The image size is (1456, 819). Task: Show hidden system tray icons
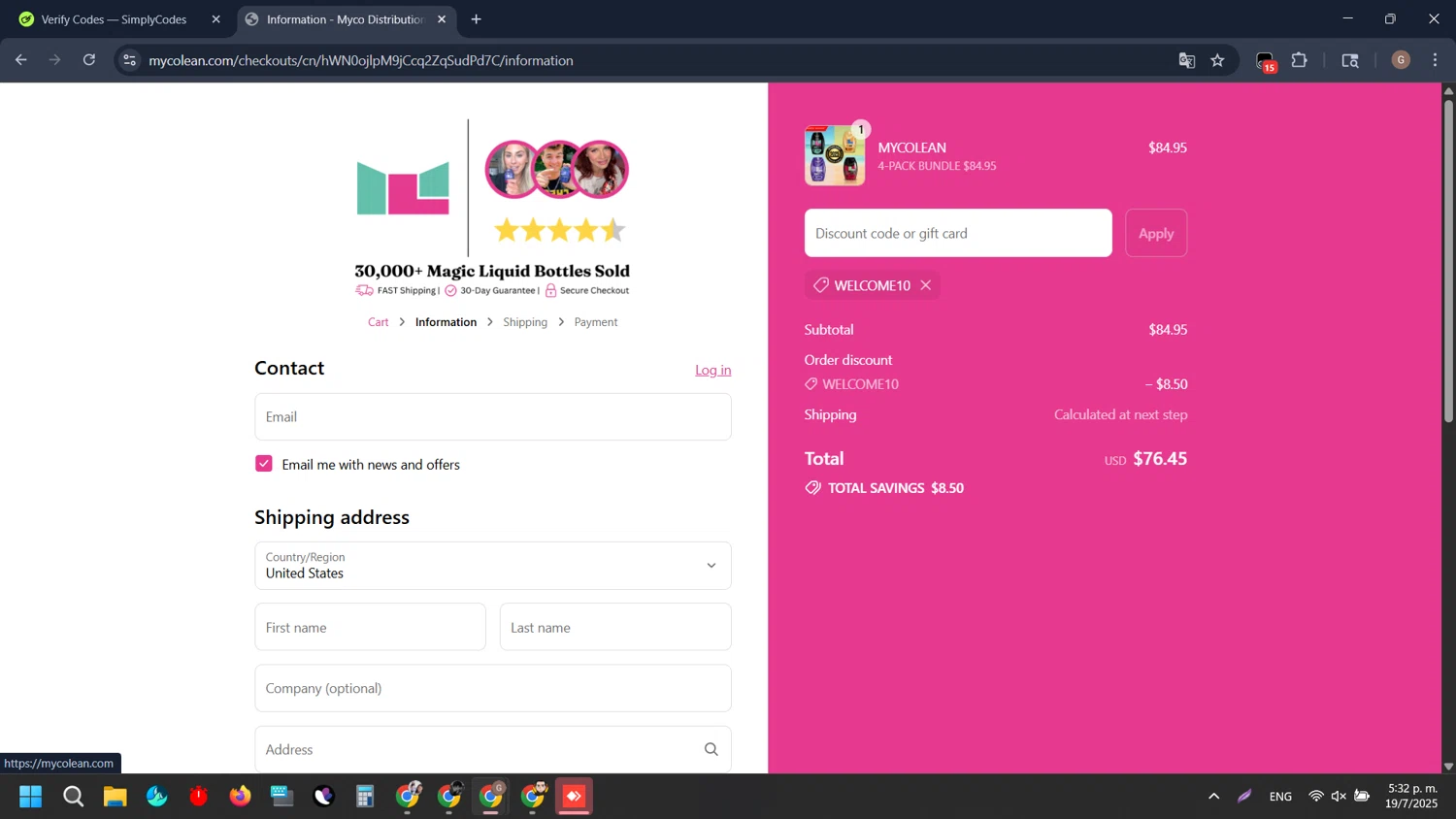tap(1213, 797)
